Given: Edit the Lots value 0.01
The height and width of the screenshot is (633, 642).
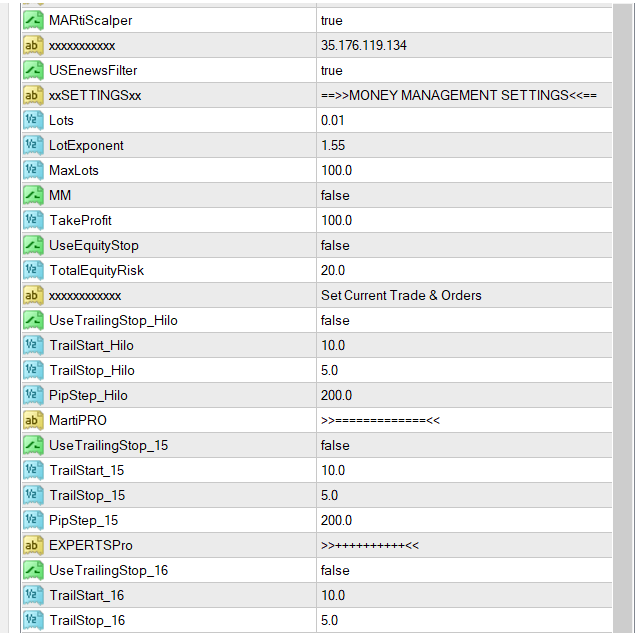Looking at the screenshot, I should [x=333, y=120].
